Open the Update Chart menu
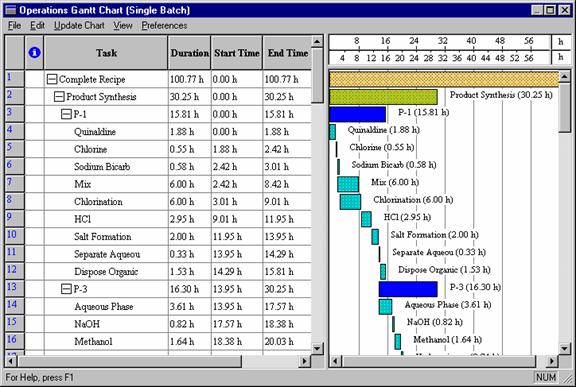The width and height of the screenshot is (576, 387). (79, 25)
